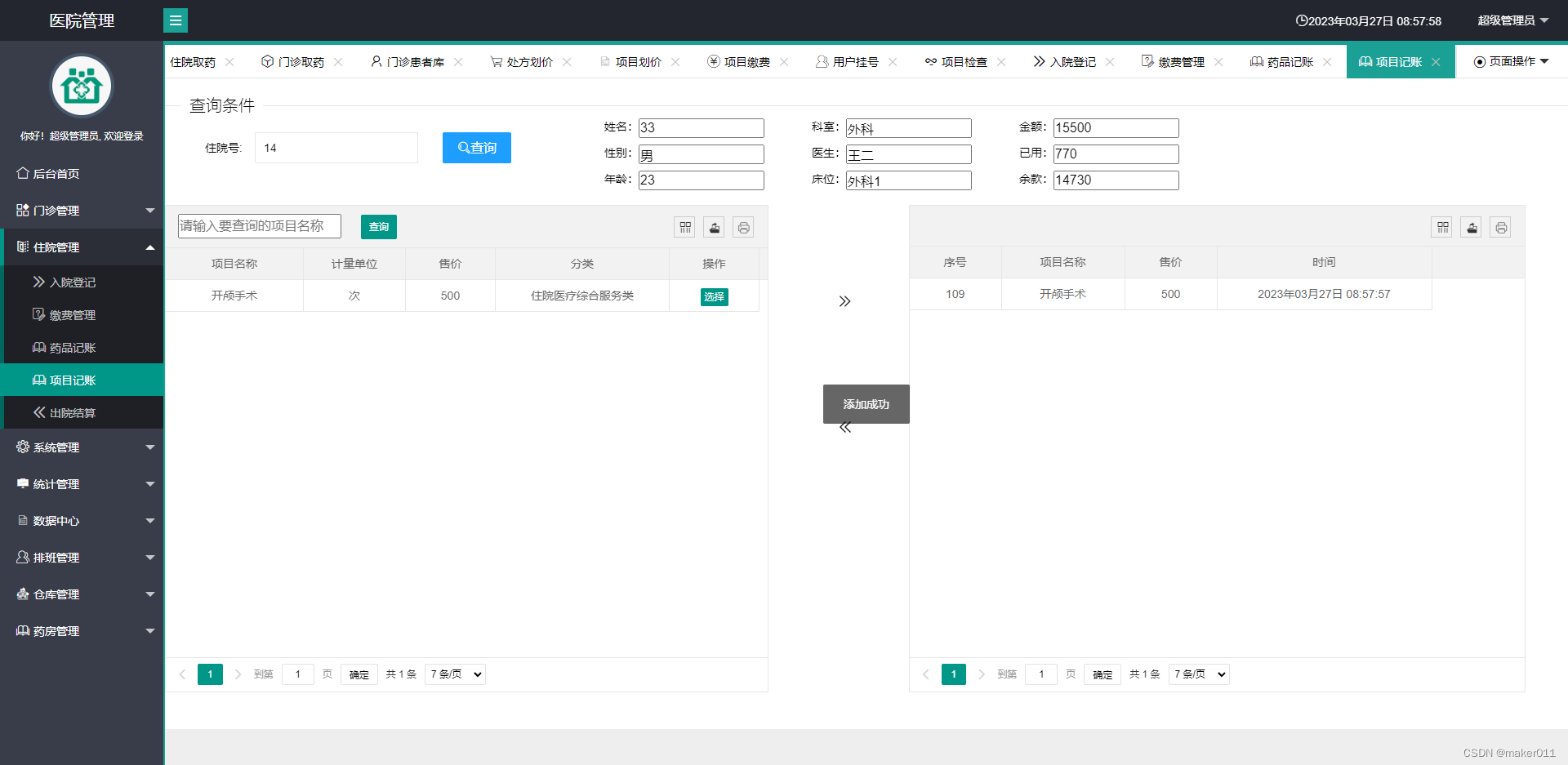The width and height of the screenshot is (1568, 765).
Task: Close the 项目划价 tab
Action: tap(675, 62)
